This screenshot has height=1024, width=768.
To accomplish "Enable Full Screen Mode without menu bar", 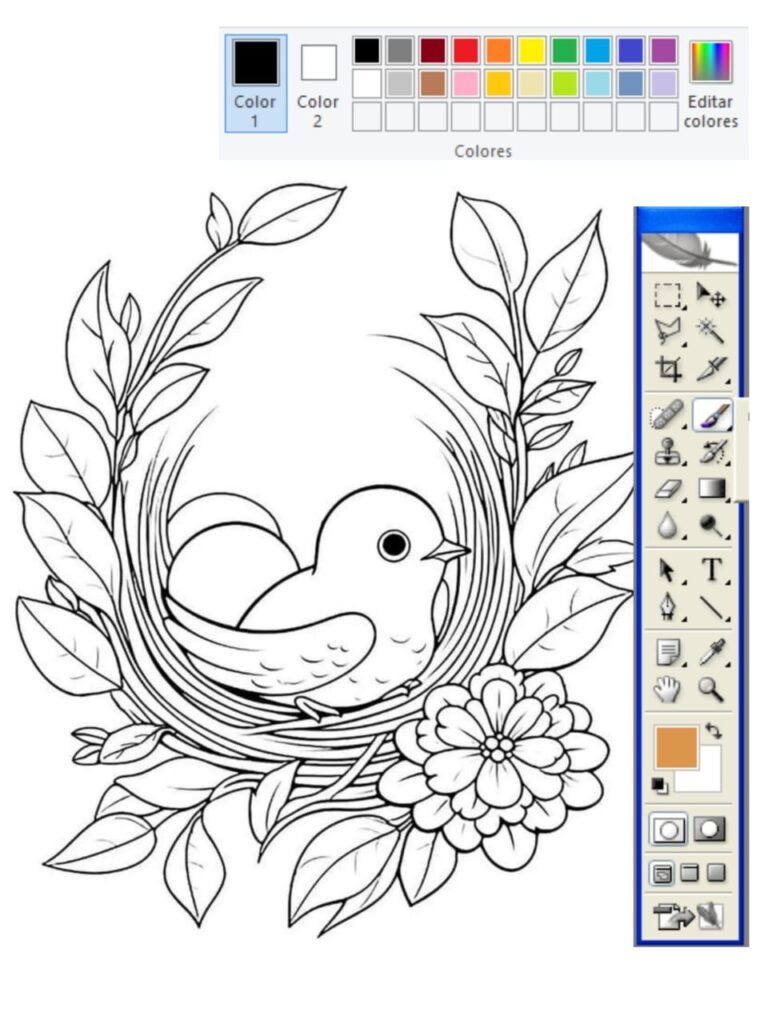I will [716, 872].
